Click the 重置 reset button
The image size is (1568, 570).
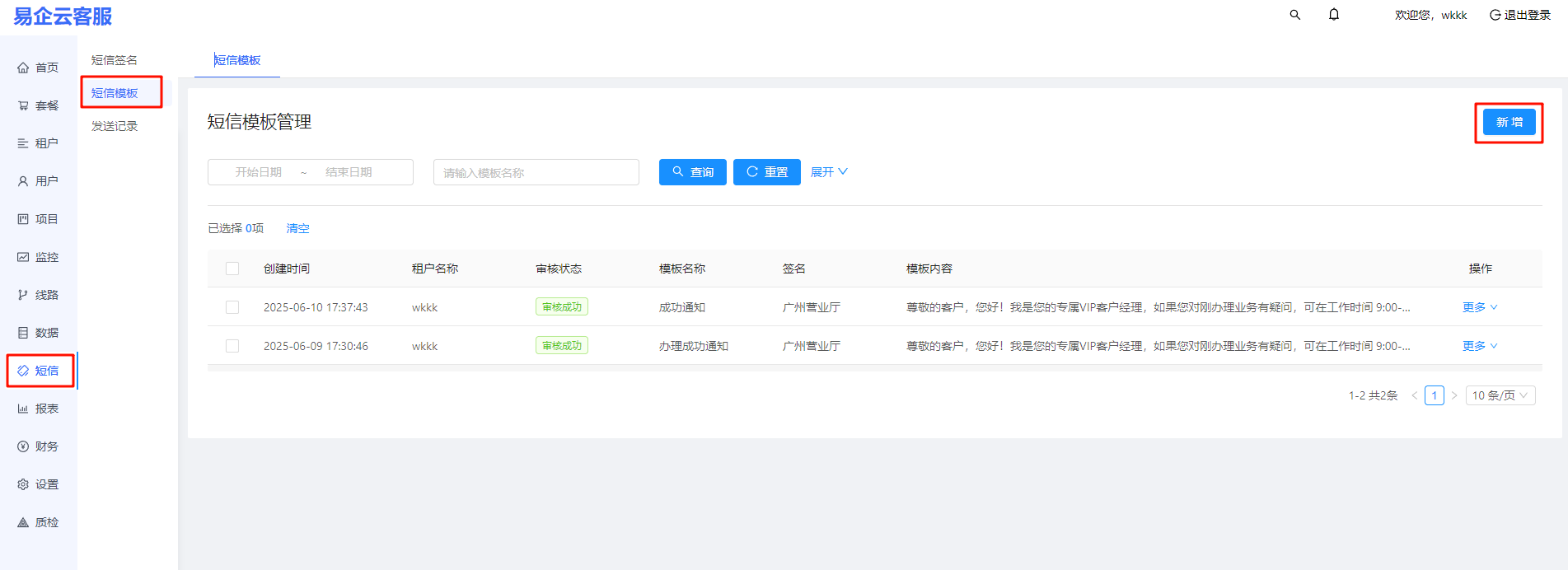[x=766, y=172]
